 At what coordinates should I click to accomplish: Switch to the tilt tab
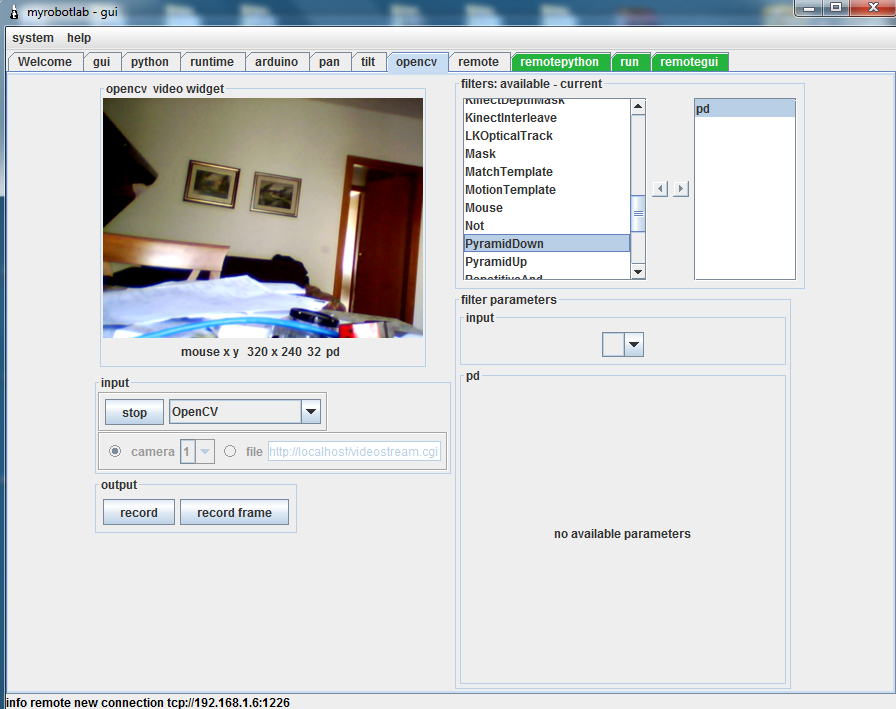(368, 62)
